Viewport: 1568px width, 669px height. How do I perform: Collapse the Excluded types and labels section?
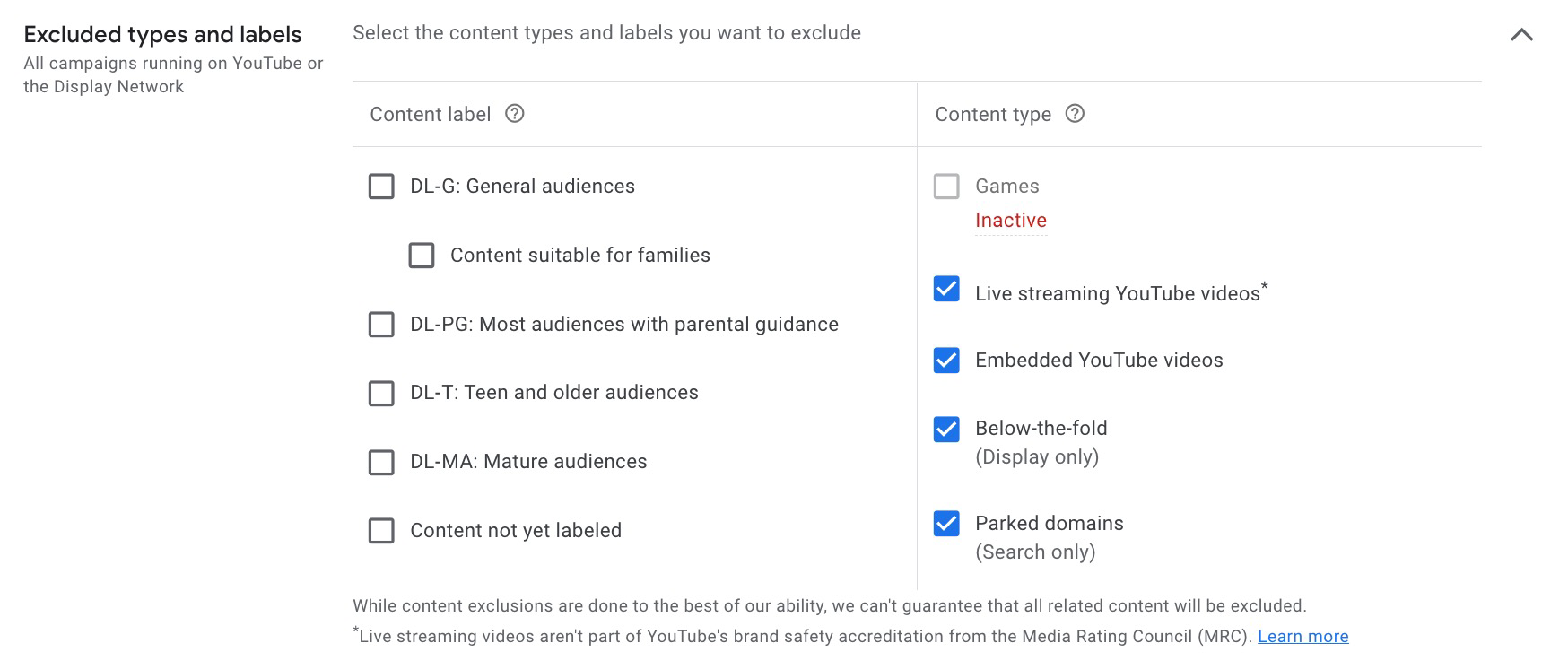tap(1521, 35)
